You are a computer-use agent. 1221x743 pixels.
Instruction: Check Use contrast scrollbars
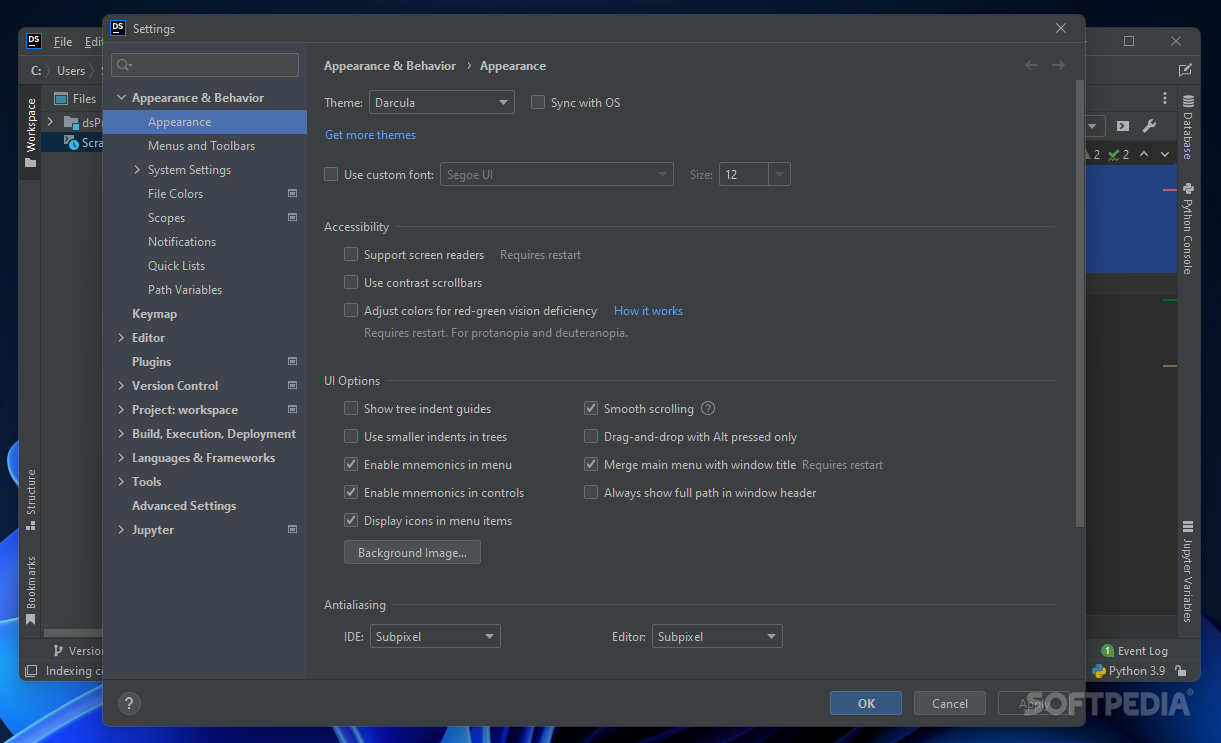tap(351, 282)
